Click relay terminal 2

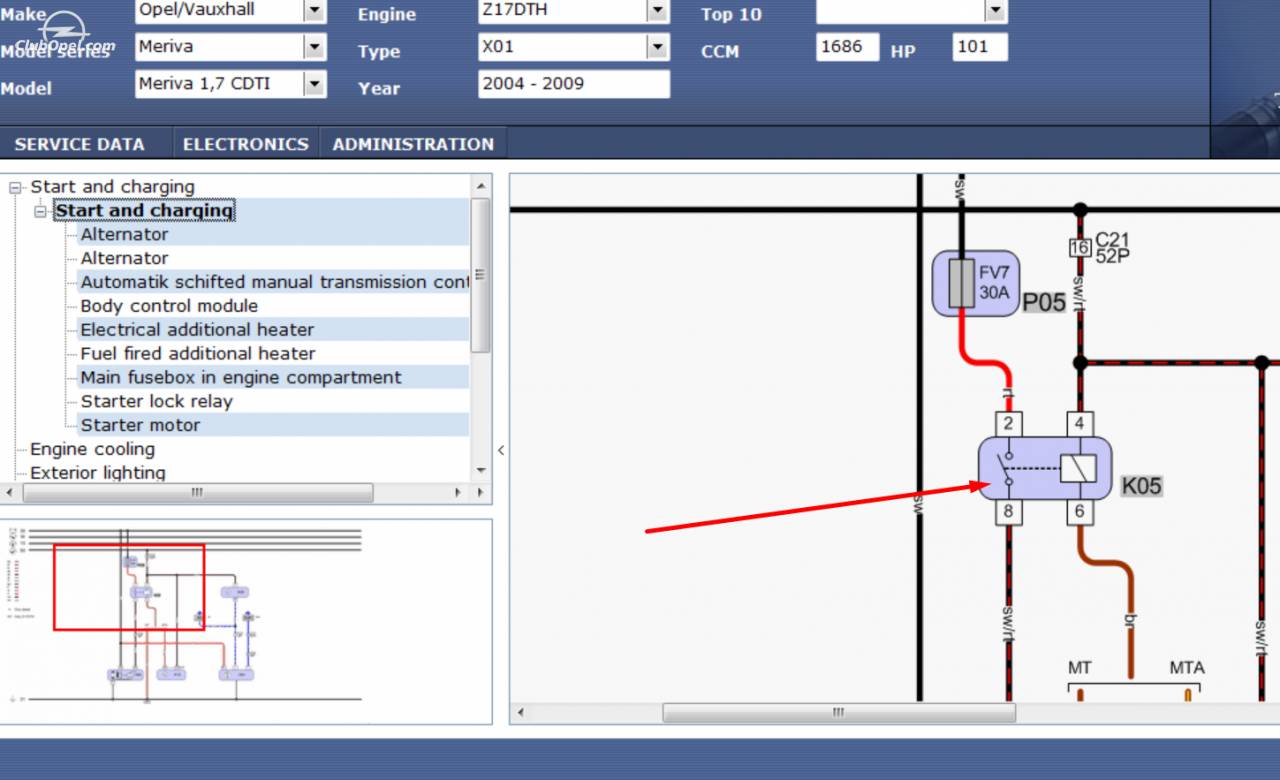tap(1008, 424)
